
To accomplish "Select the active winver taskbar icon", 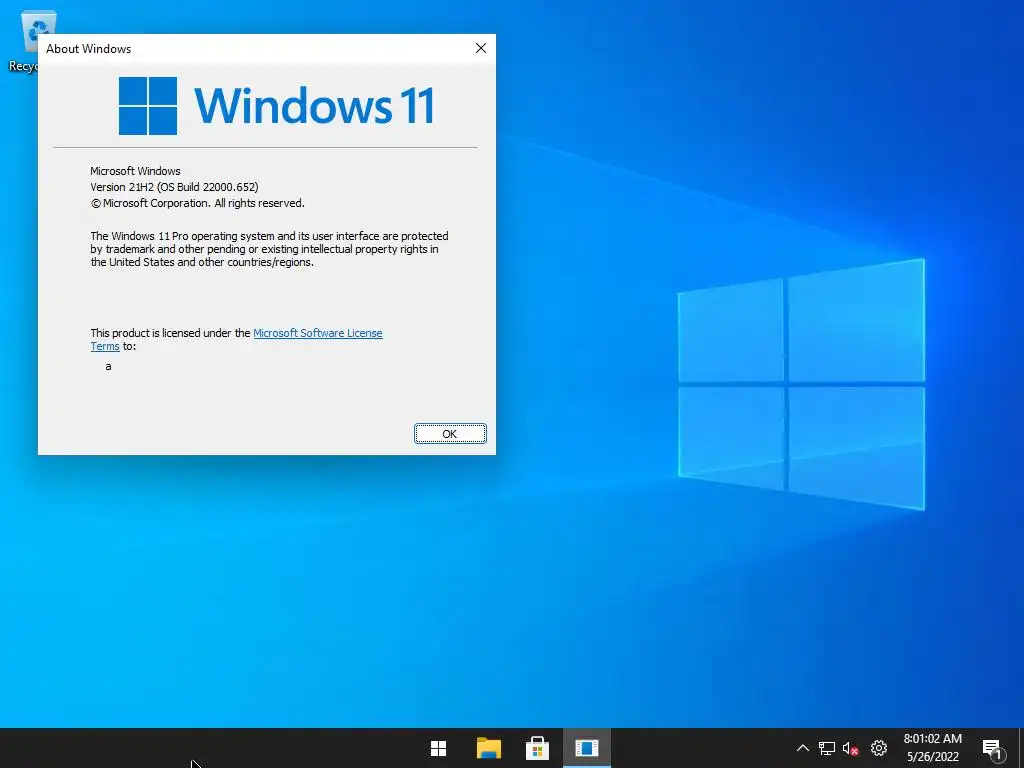I will pyautogui.click(x=586, y=748).
